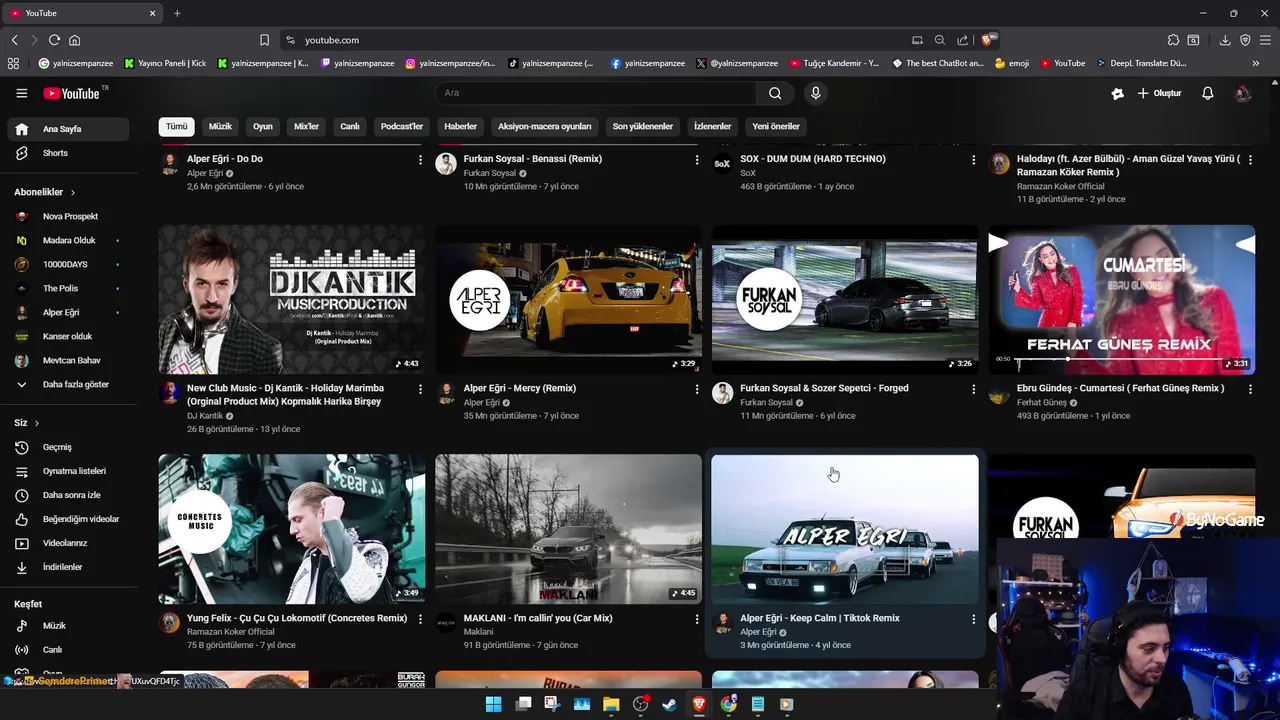The image size is (1280, 720).
Task: Open Kanser olduk subscription
Action: (x=68, y=336)
